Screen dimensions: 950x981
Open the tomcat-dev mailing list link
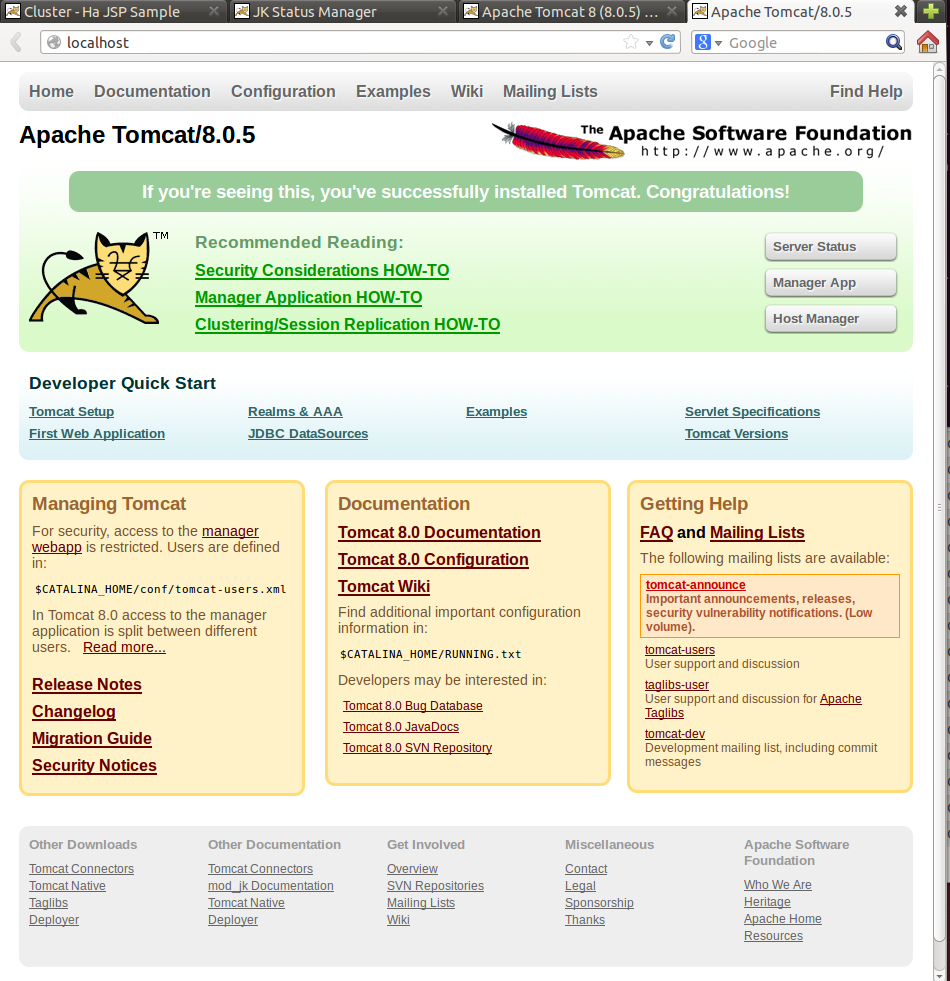coord(675,734)
